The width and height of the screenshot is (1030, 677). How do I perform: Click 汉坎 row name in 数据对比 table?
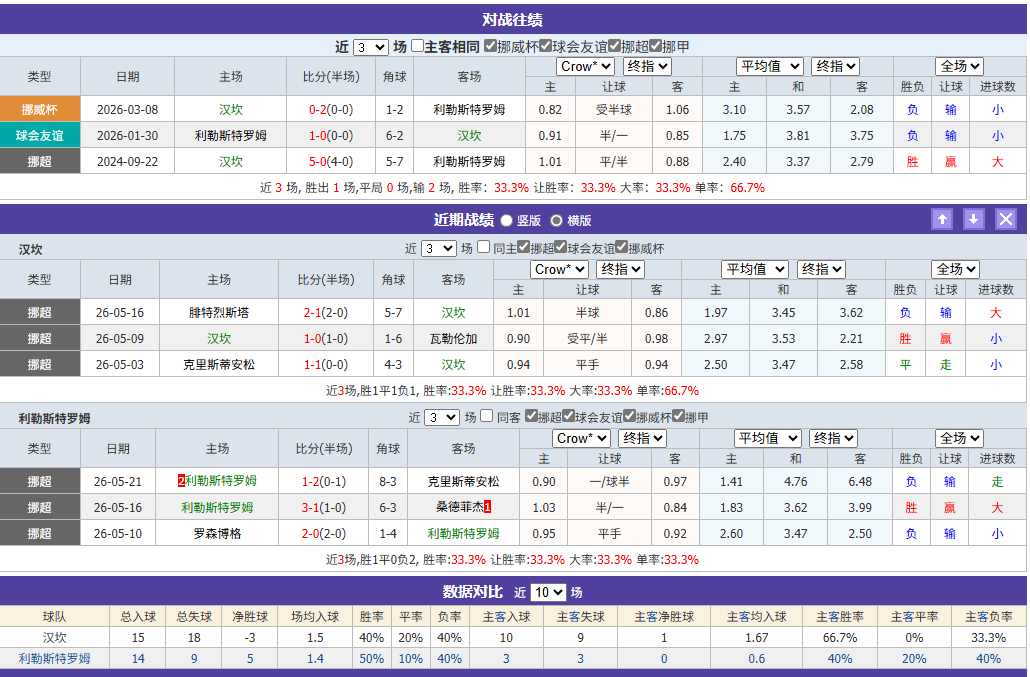tap(55, 638)
